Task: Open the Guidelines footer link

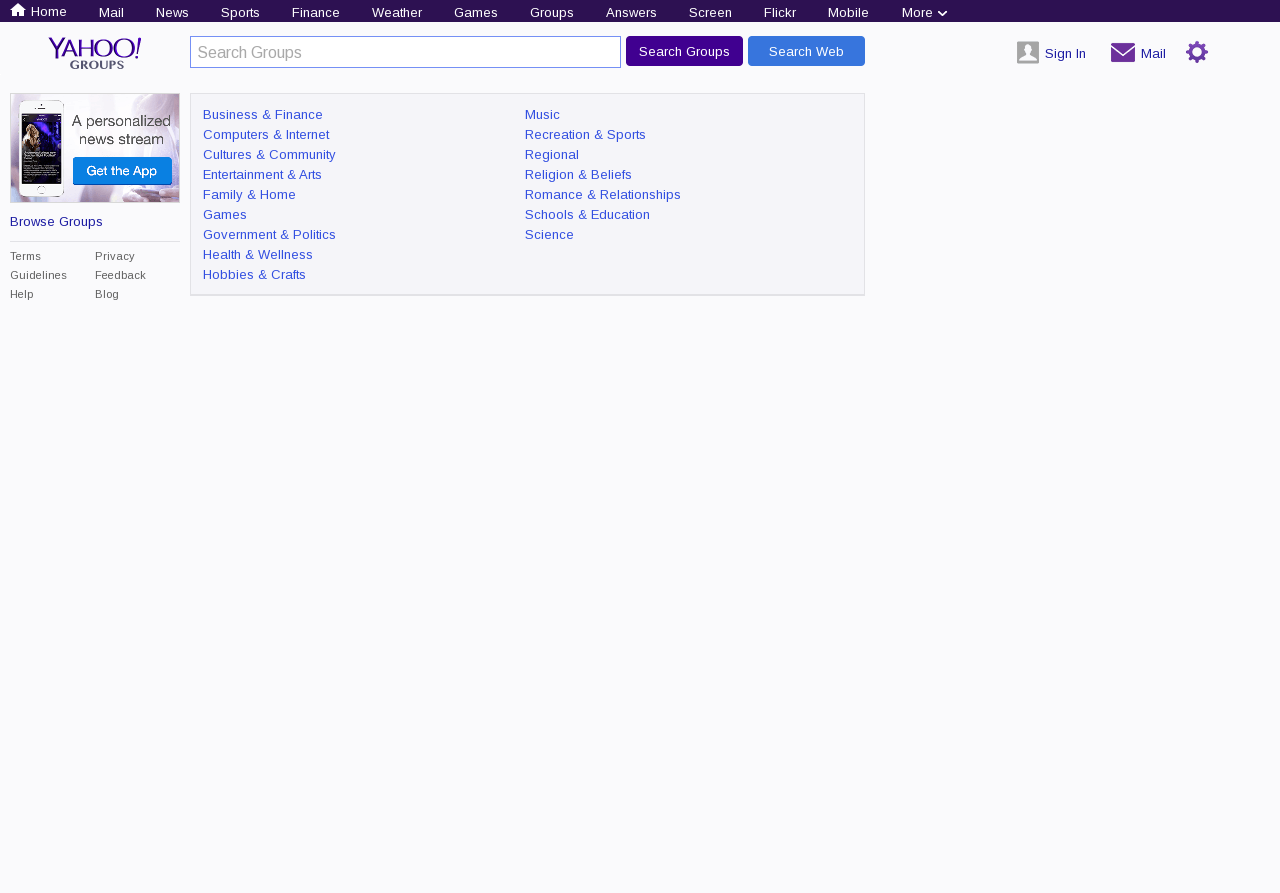Action: coord(39,275)
